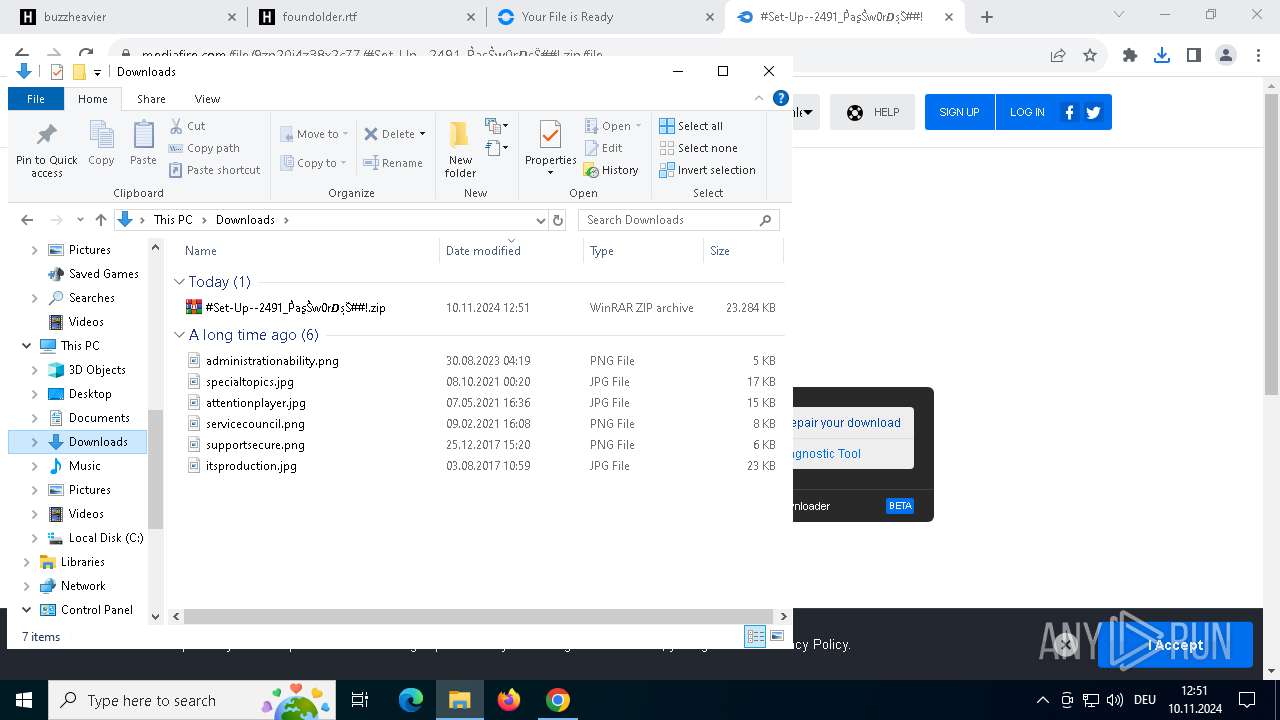The width and height of the screenshot is (1280, 720).
Task: Minimize the ribbon chevron
Action: pos(759,98)
